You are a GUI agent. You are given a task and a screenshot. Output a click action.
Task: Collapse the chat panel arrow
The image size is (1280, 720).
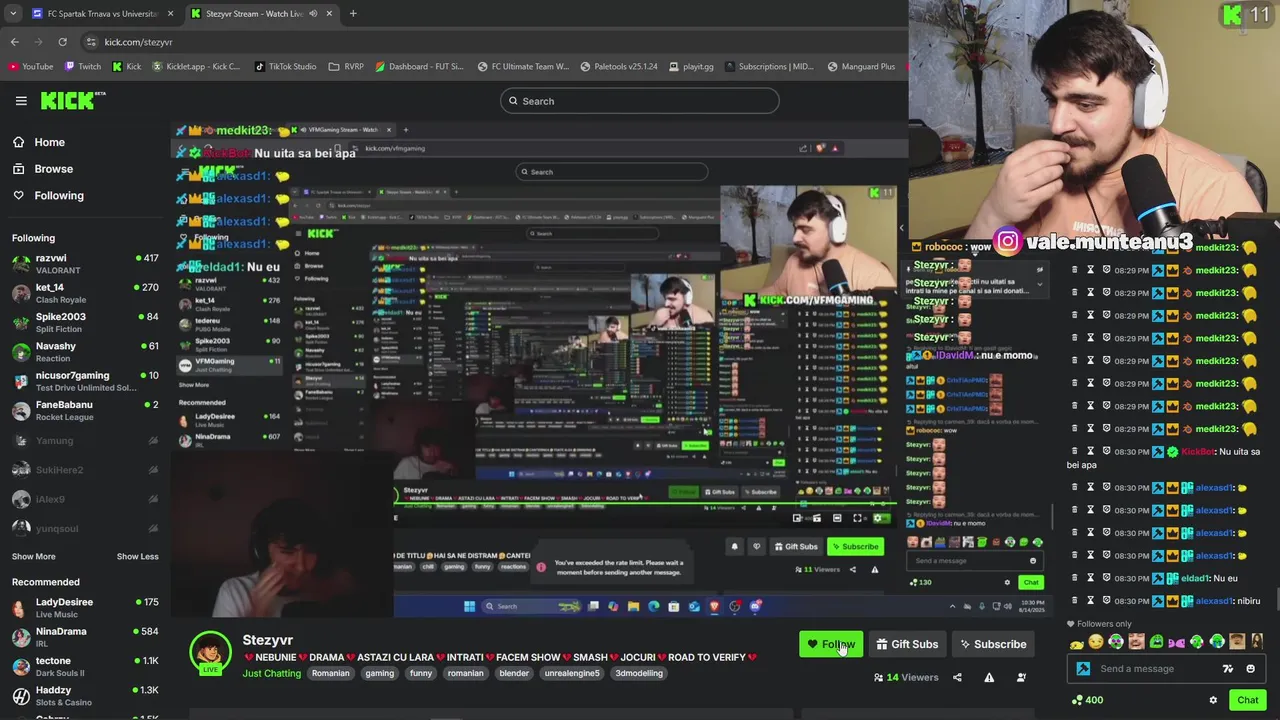tap(901, 228)
